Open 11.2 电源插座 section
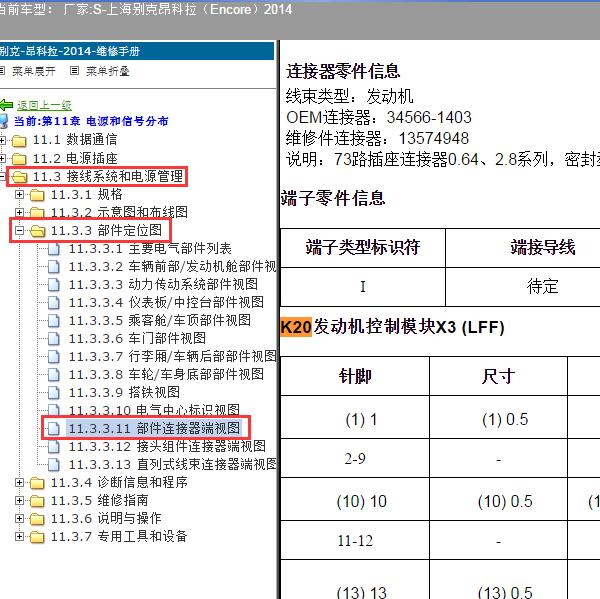Screen dimensions: 600x599 coord(75,158)
